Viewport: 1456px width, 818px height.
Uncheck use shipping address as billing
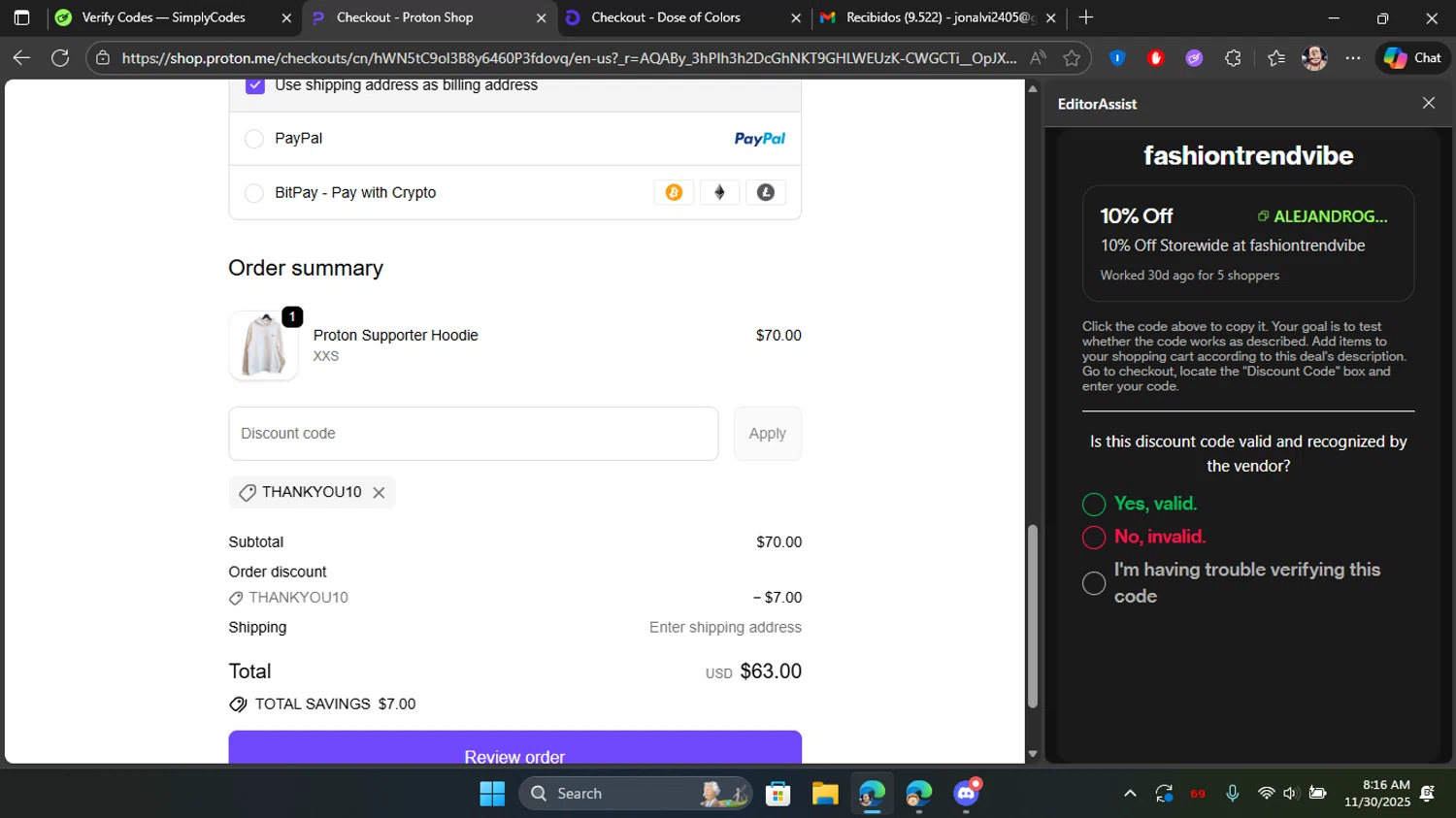point(255,85)
